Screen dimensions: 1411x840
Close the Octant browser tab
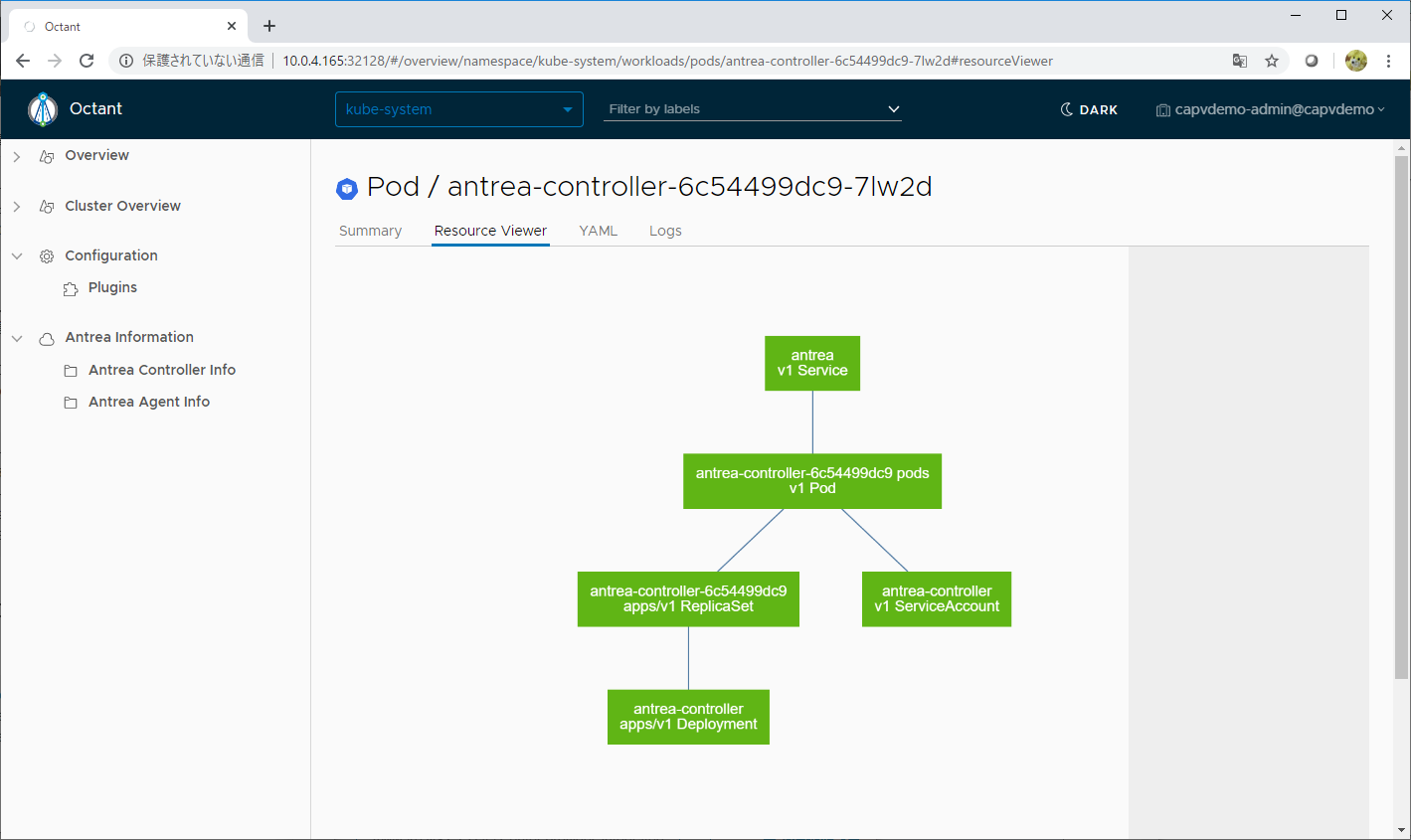232,26
